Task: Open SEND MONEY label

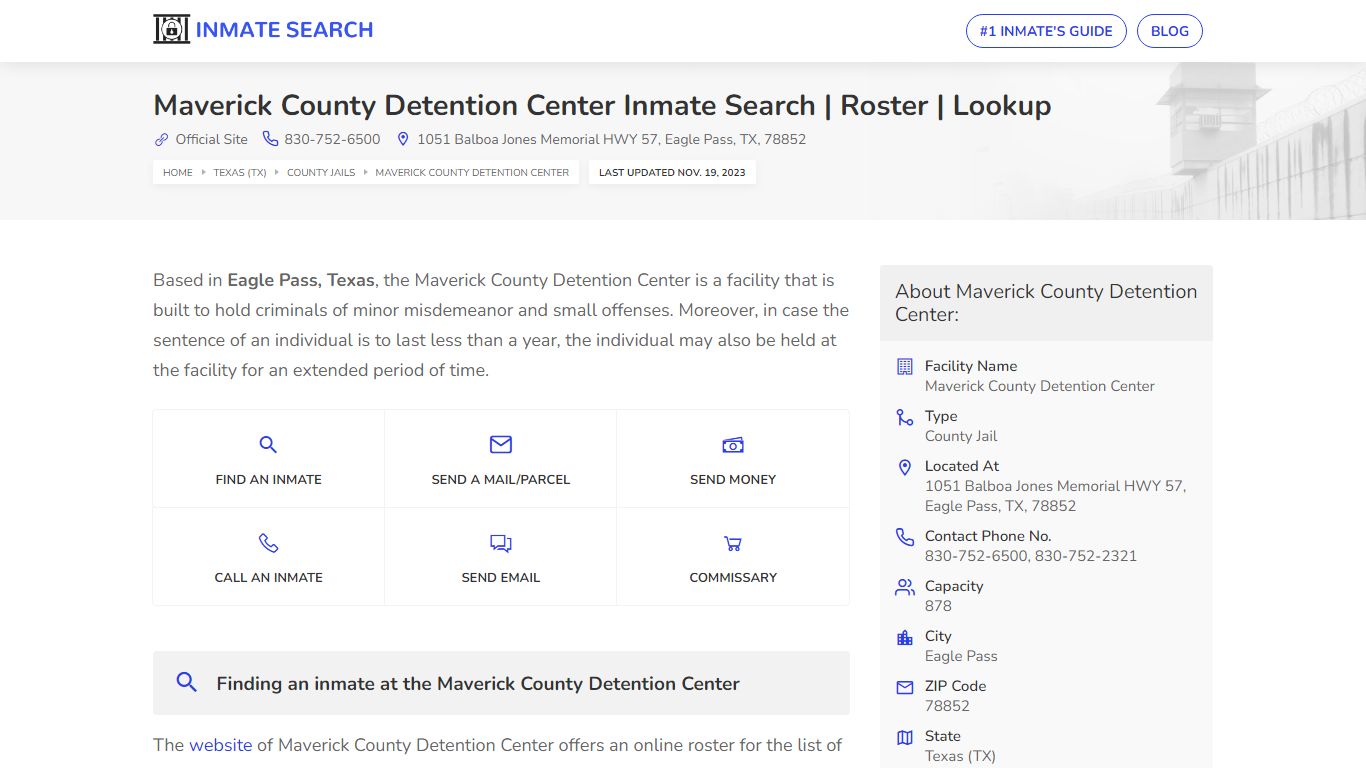Action: click(733, 480)
